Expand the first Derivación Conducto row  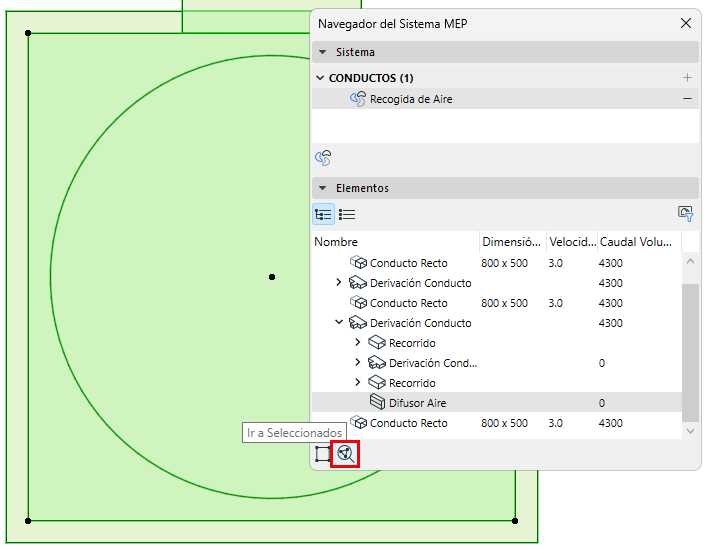[339, 282]
